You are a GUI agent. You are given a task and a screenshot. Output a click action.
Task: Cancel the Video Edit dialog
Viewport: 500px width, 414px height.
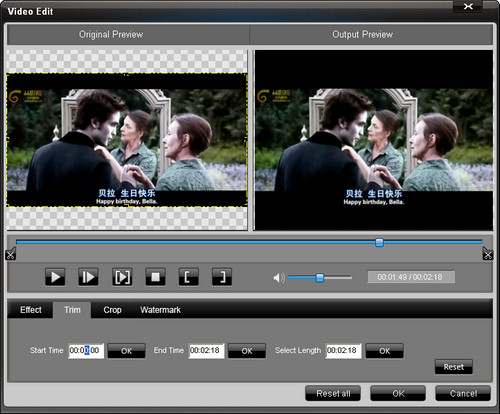tap(463, 393)
